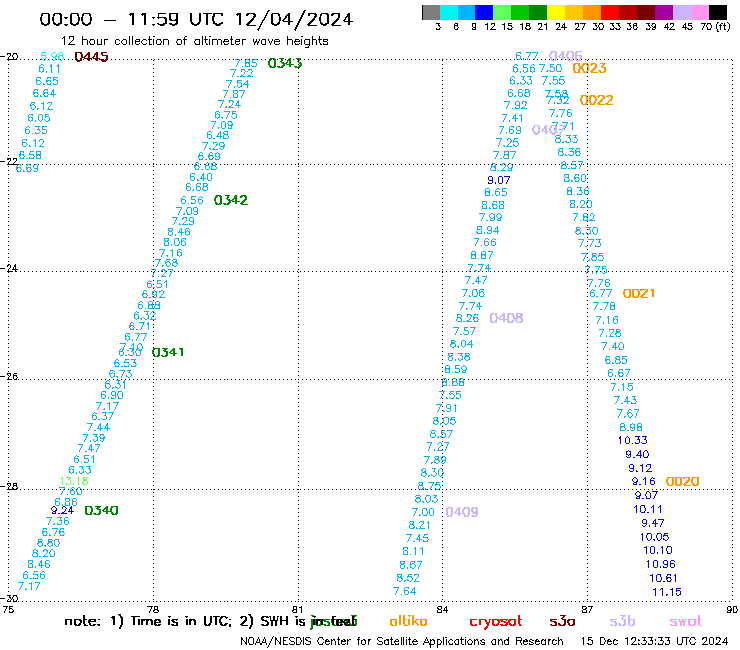Select the wave height value 7.91
The image size is (740, 650).
pos(446,408)
